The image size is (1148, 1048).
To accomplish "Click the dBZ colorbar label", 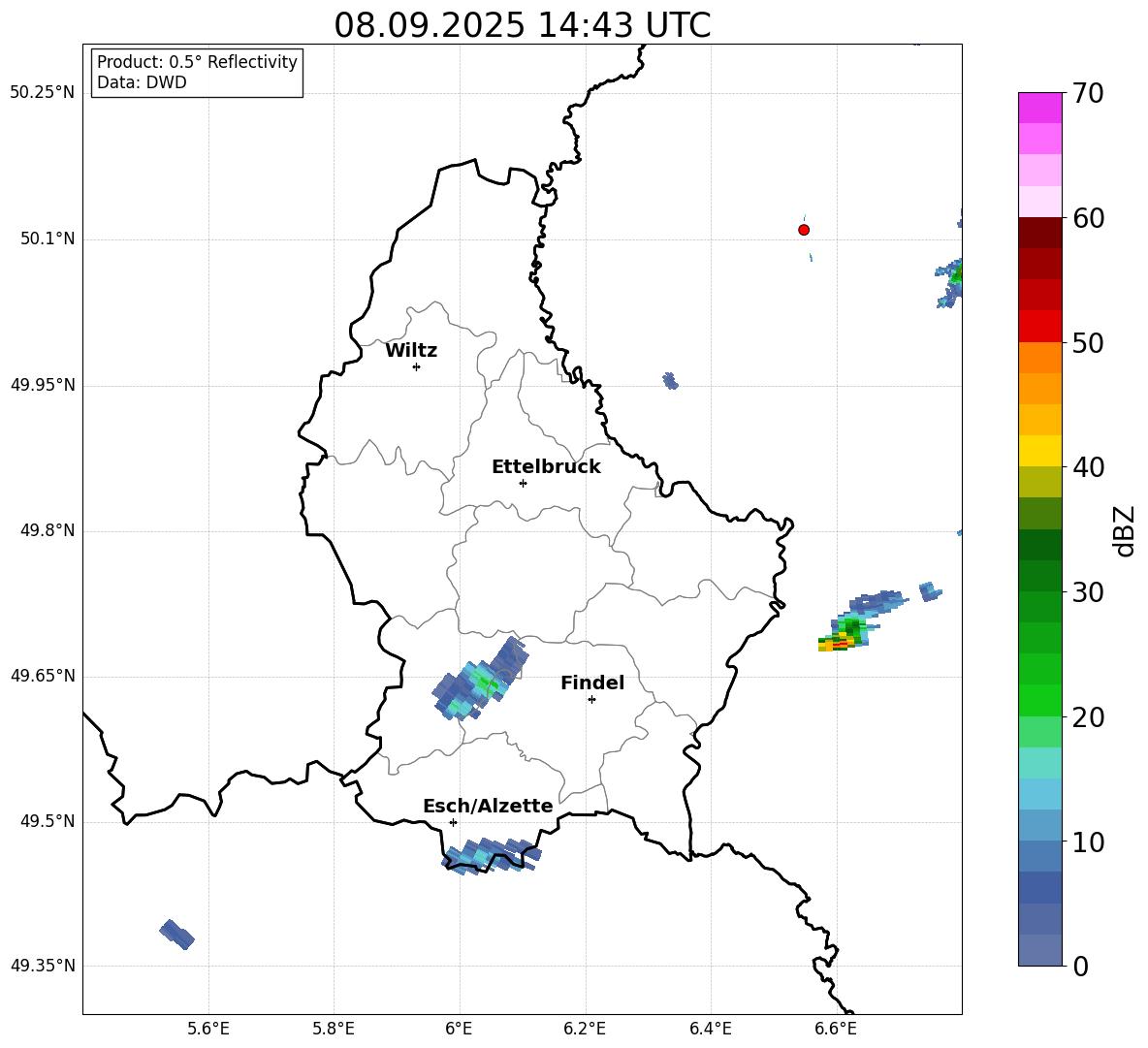I will click(1123, 530).
